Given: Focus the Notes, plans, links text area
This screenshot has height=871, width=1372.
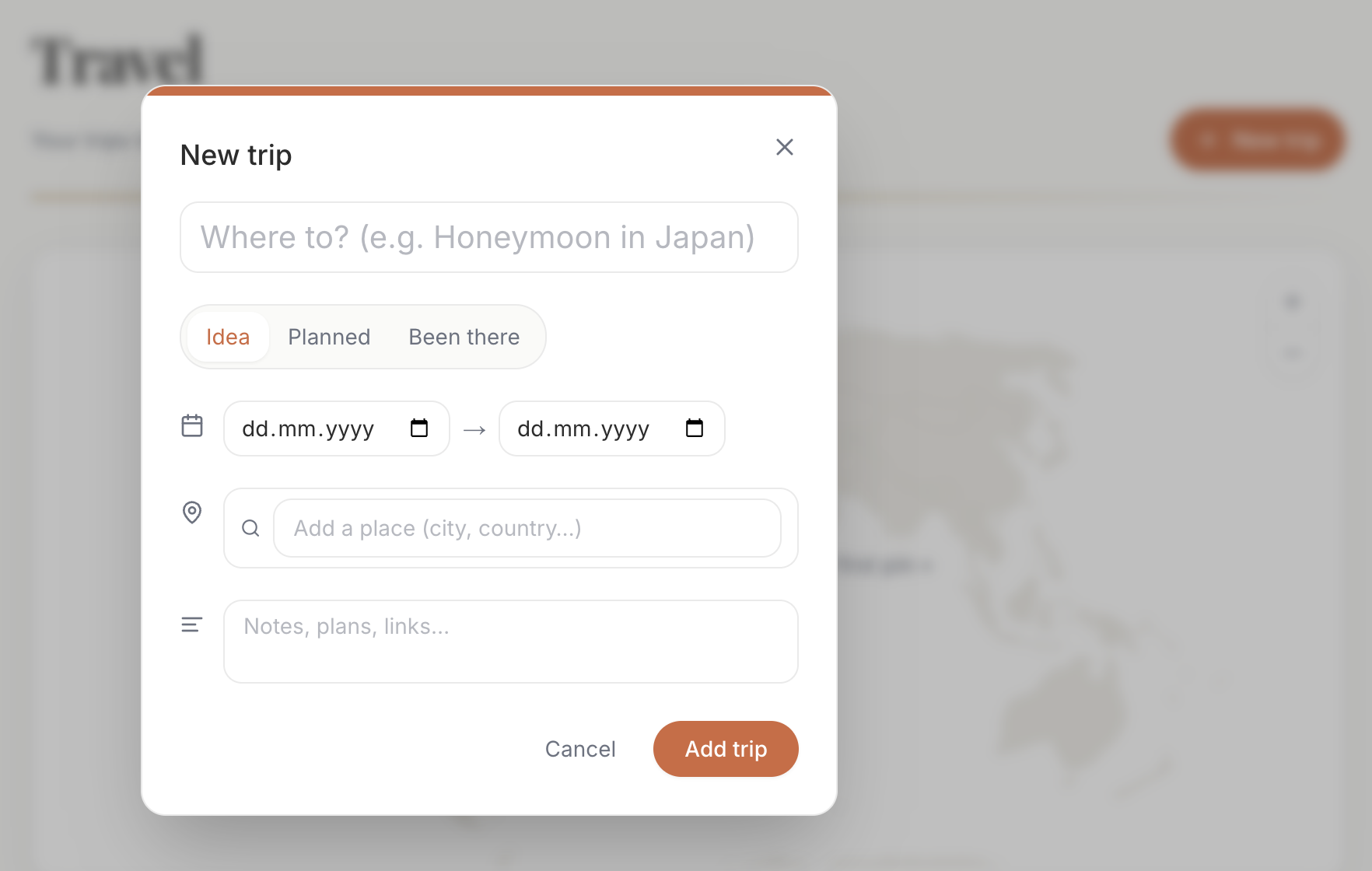Looking at the screenshot, I should point(511,642).
